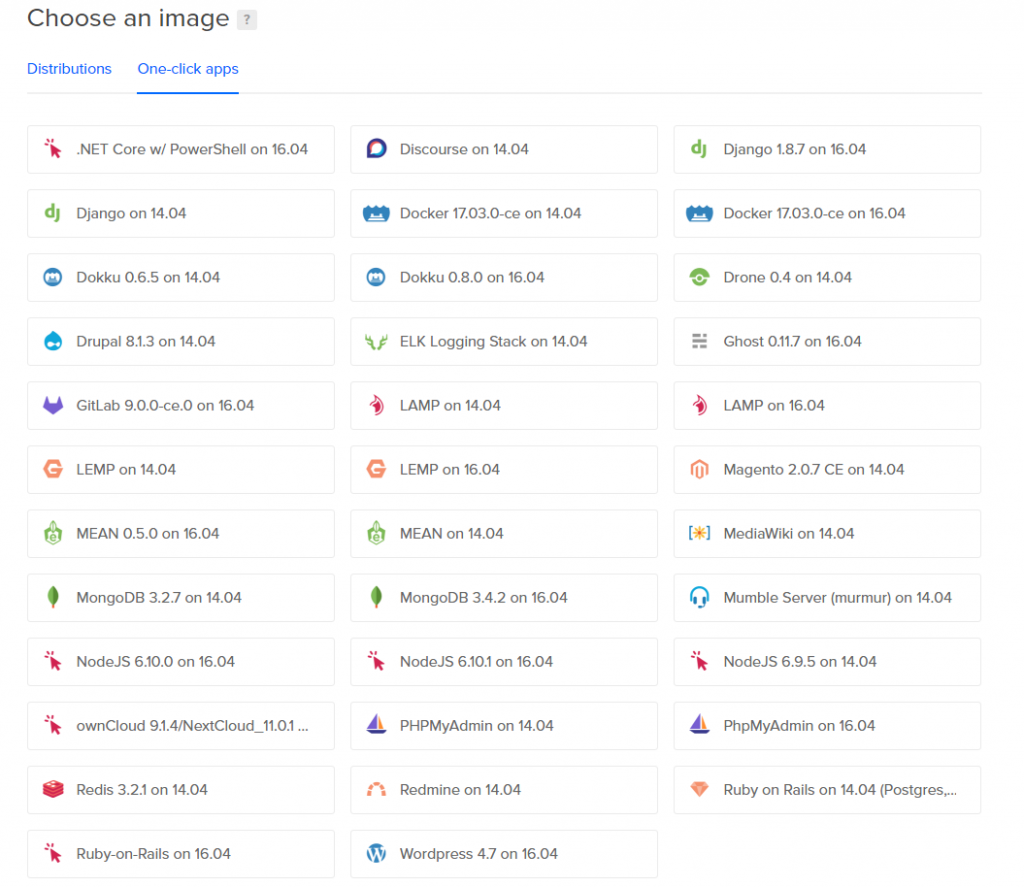Select ELK Logging Stack on 14.04
Image resolution: width=1024 pixels, height=887 pixels.
(504, 342)
